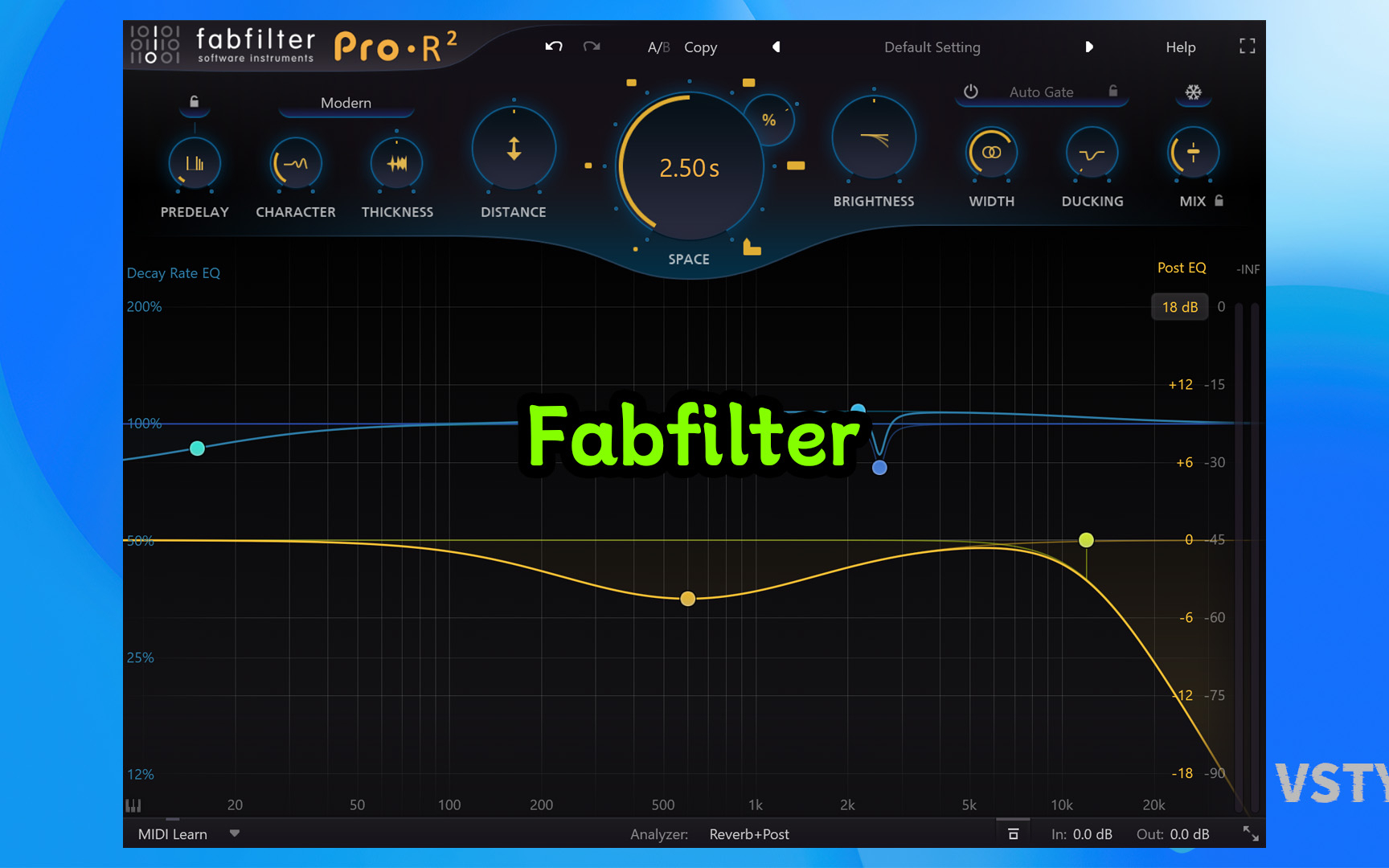
Task: Click the Out: 0.0 dB value
Action: (1190, 834)
